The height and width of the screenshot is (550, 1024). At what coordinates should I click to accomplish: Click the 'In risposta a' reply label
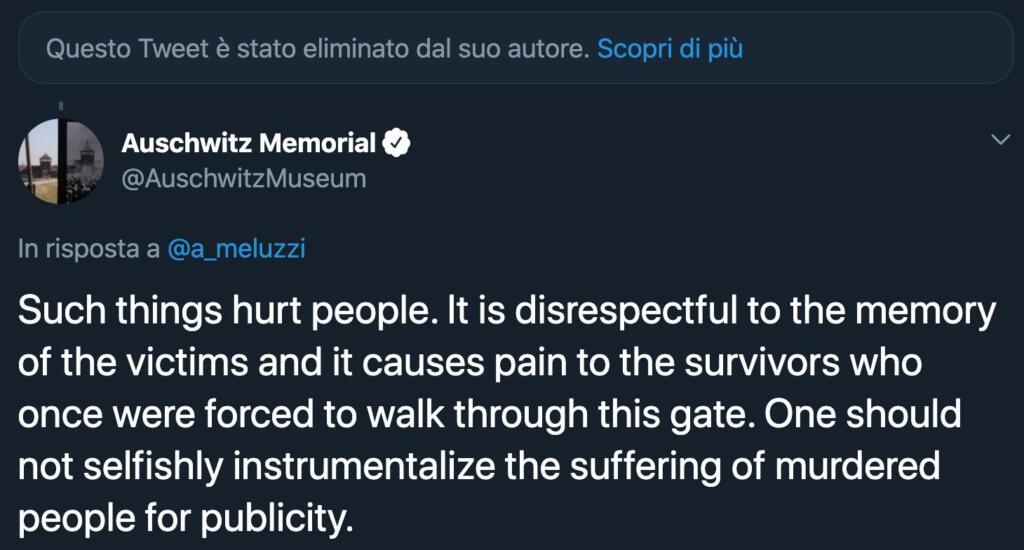[88, 250]
